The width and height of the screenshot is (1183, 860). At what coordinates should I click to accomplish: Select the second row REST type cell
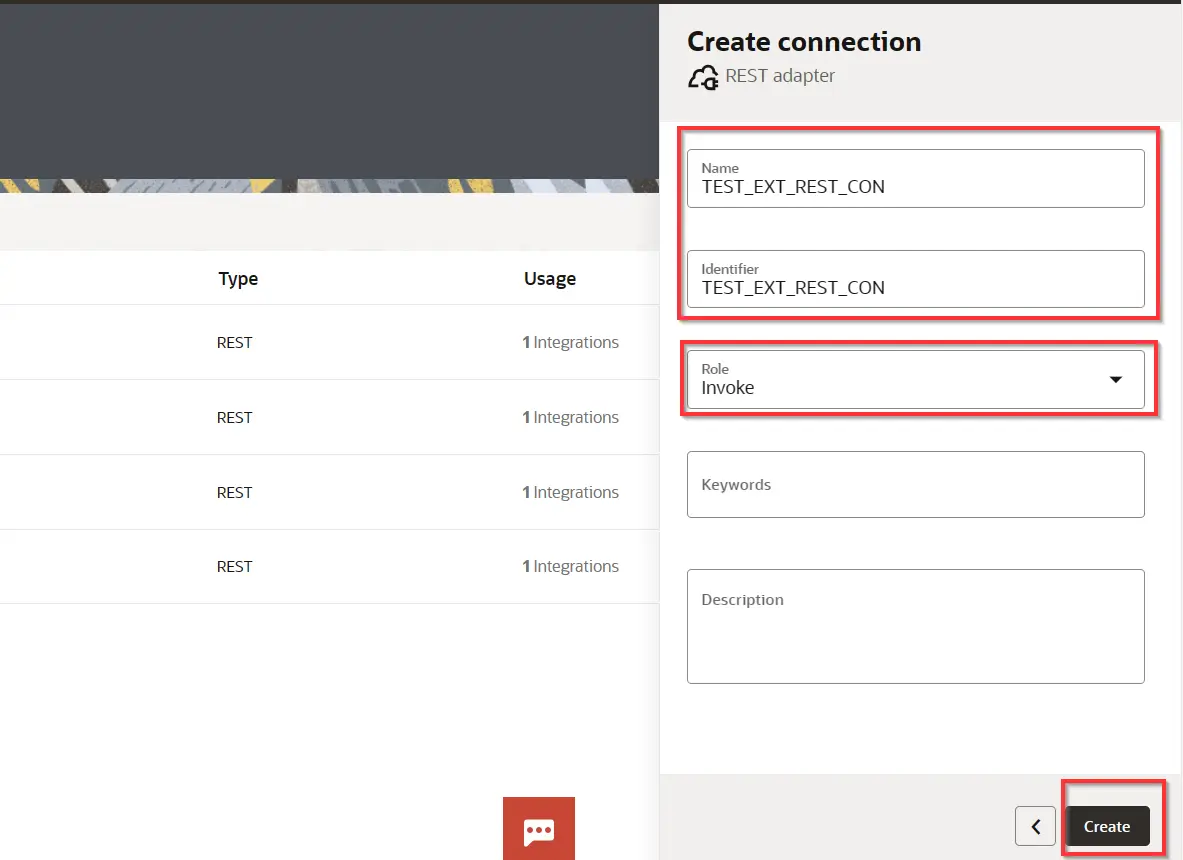click(235, 417)
